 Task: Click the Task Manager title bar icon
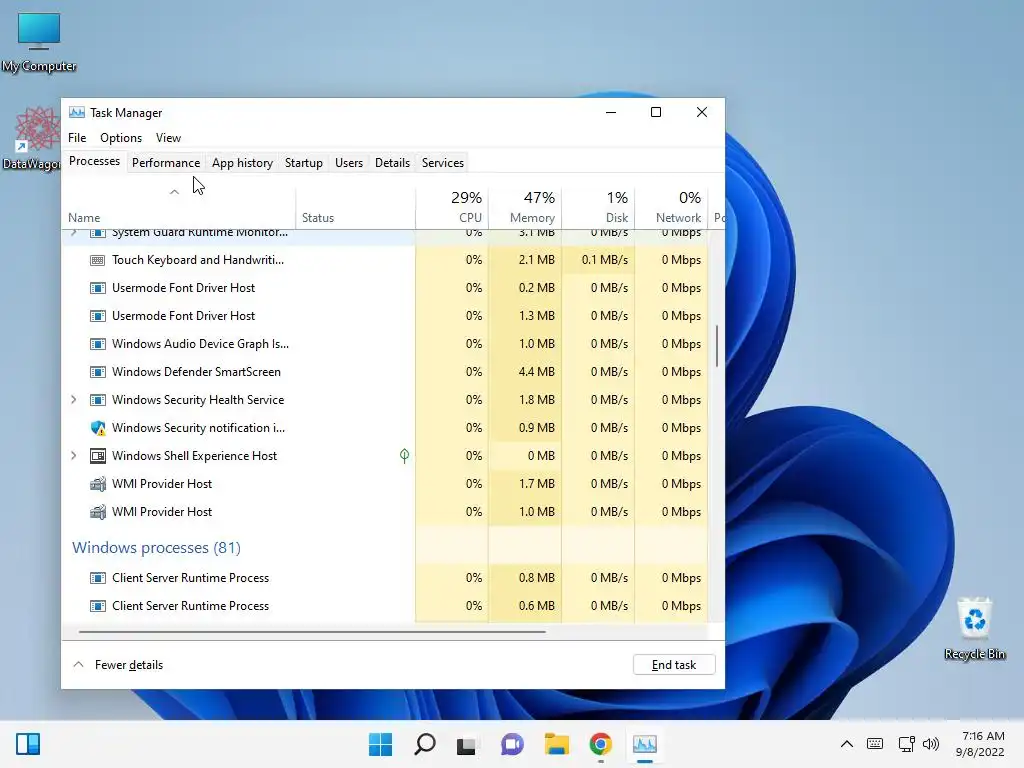77,112
